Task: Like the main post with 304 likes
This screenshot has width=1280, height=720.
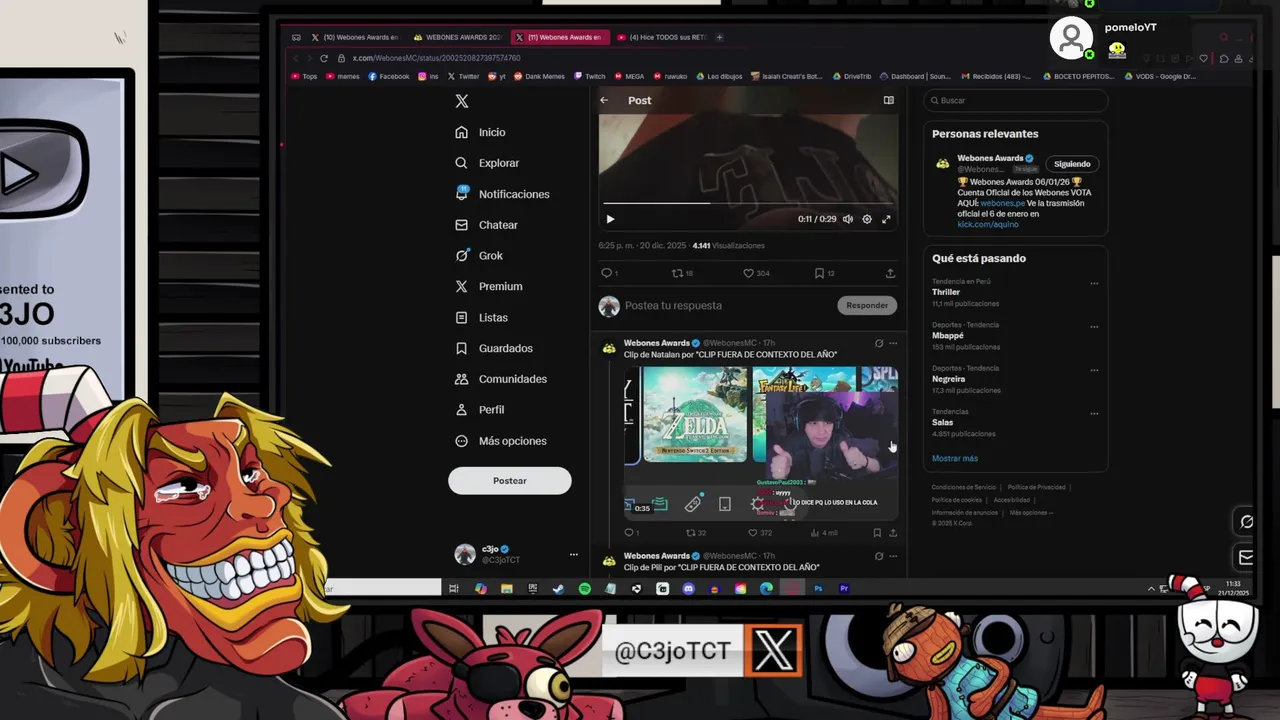Action: pyautogui.click(x=756, y=273)
